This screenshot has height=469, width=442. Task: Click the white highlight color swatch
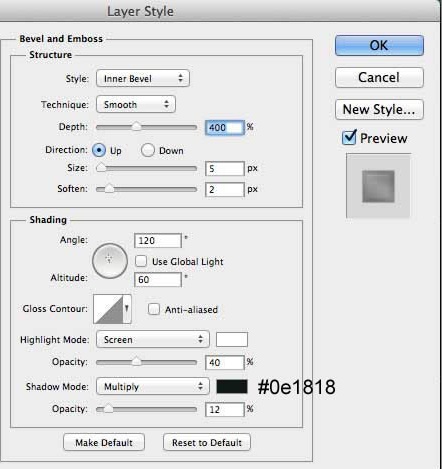232,340
